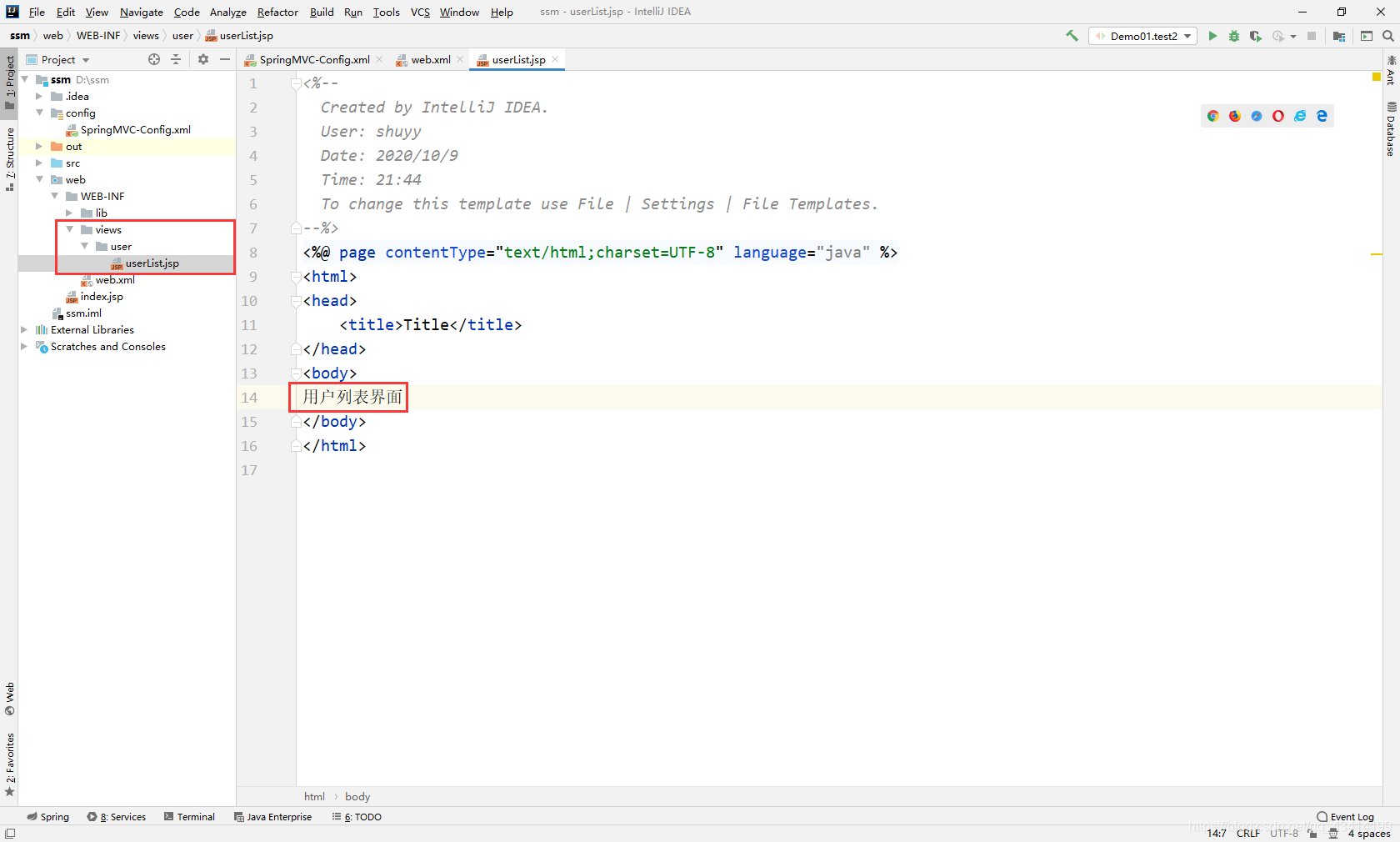1400x842 pixels.
Task: Preview page in Edge browser
Action: (1322, 116)
